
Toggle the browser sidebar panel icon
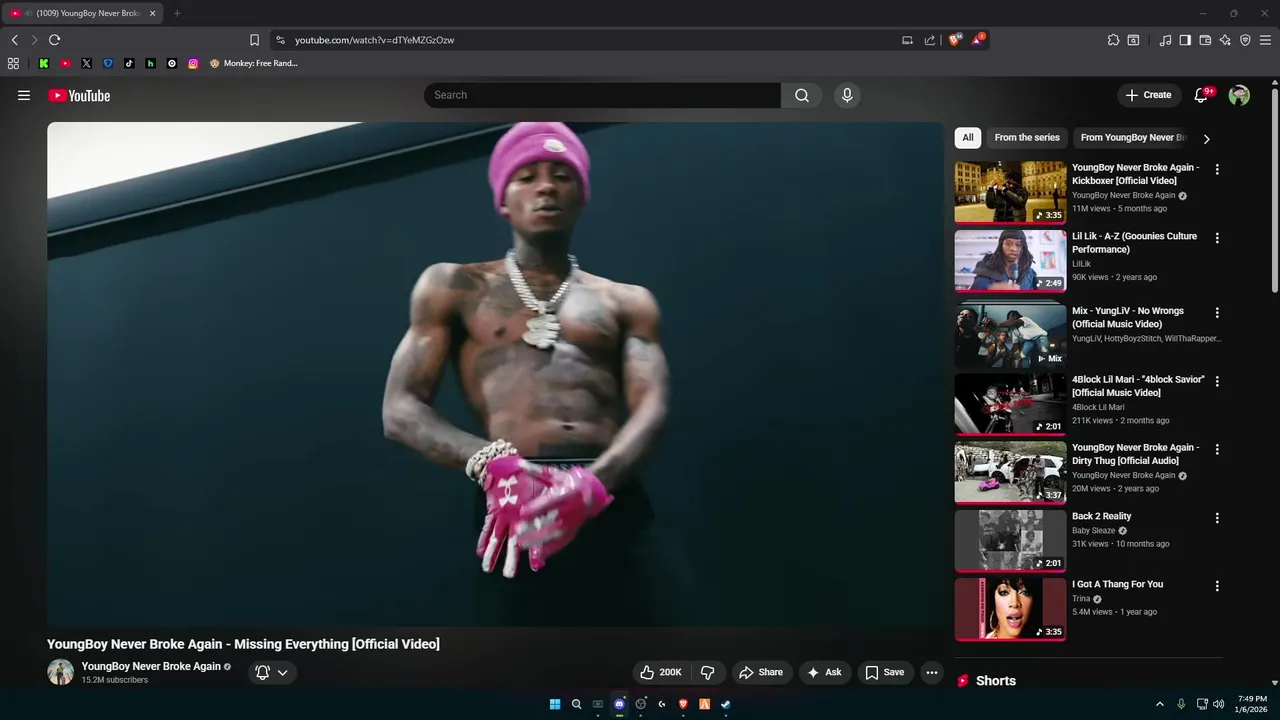pos(1185,40)
